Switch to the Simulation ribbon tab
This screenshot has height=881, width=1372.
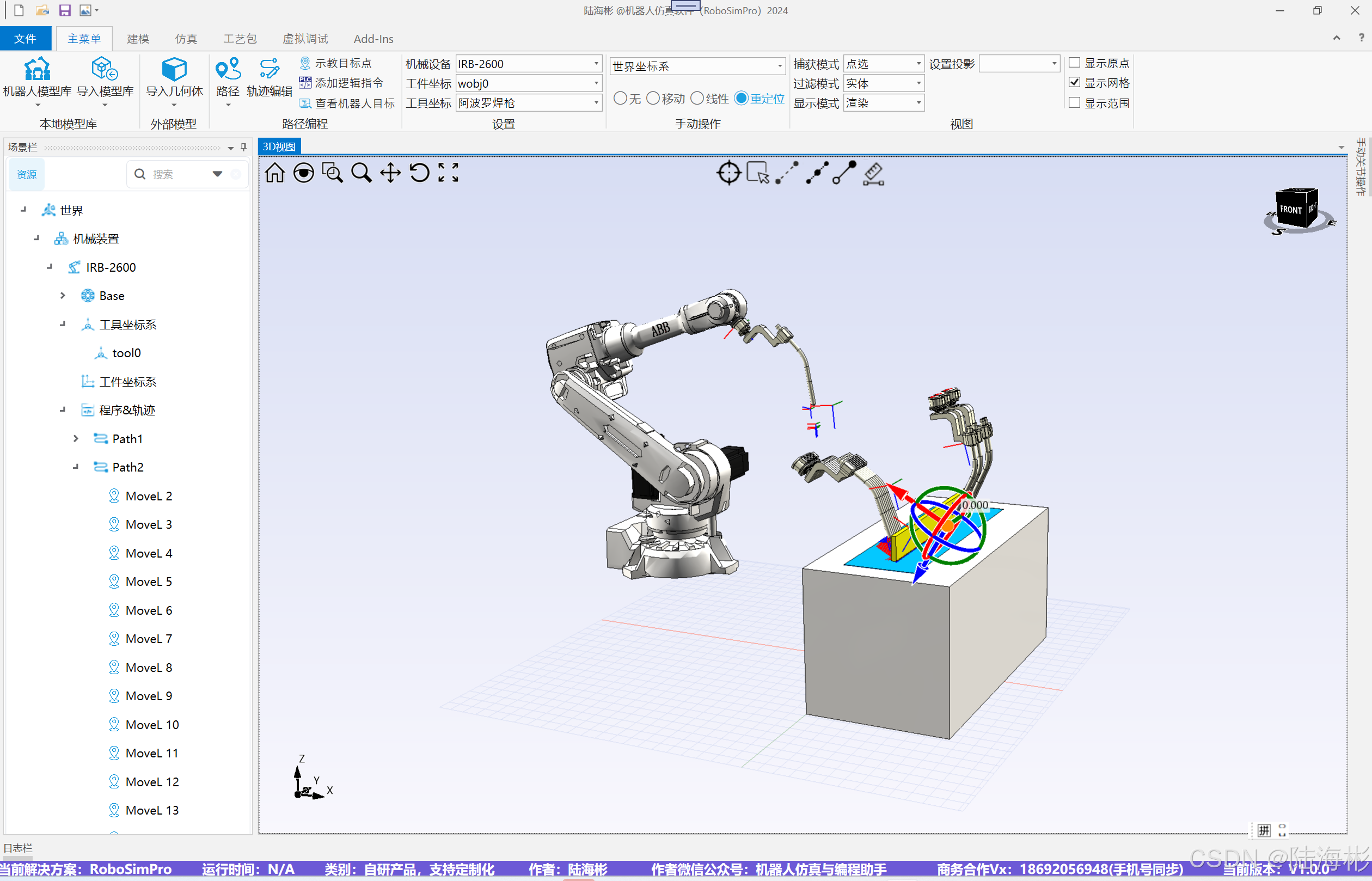tap(186, 39)
